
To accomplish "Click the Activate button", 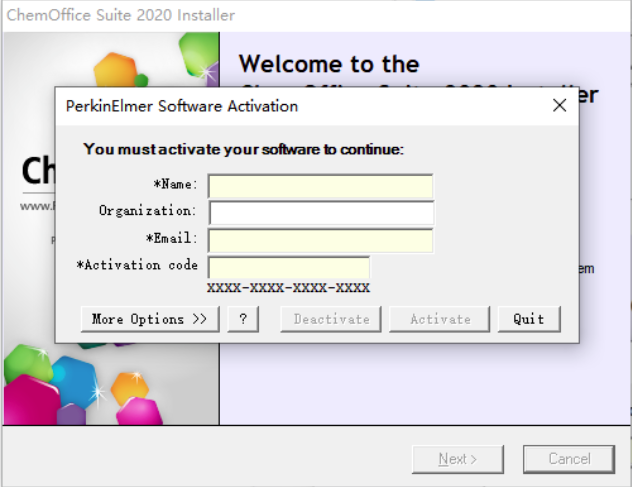I will [440, 319].
